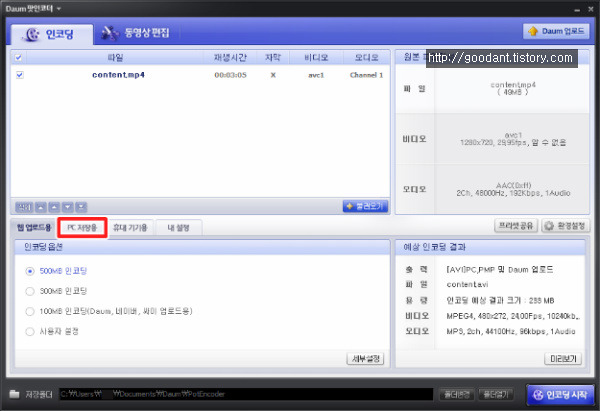Screen dimensions: 600x411
Task: Minimize the Daum 팟인코더 window
Action: [x=577, y=9]
